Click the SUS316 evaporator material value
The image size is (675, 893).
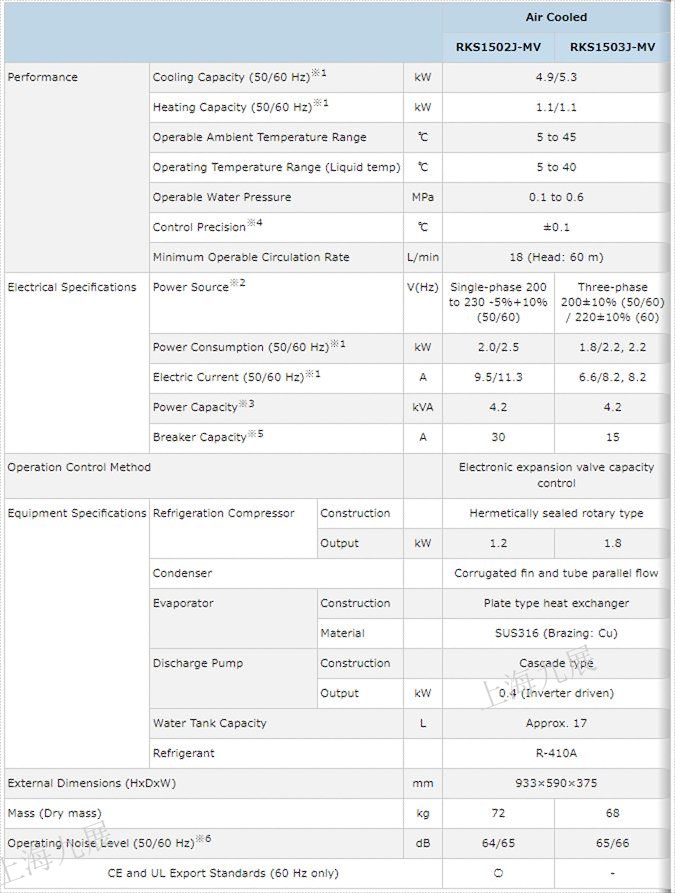pyautogui.click(x=556, y=633)
